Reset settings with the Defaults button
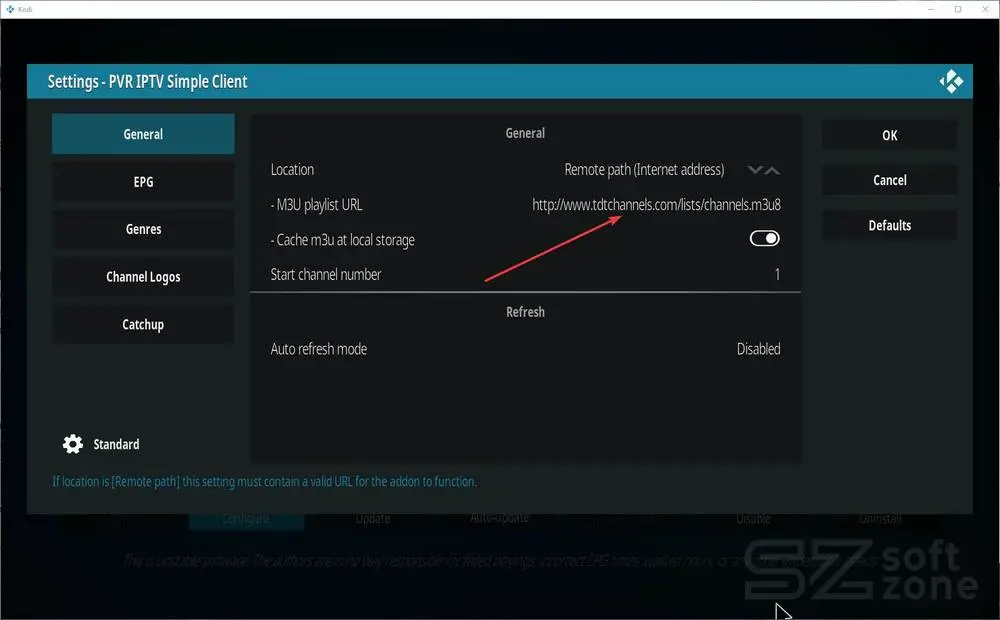The width and height of the screenshot is (1000, 620). (x=890, y=225)
